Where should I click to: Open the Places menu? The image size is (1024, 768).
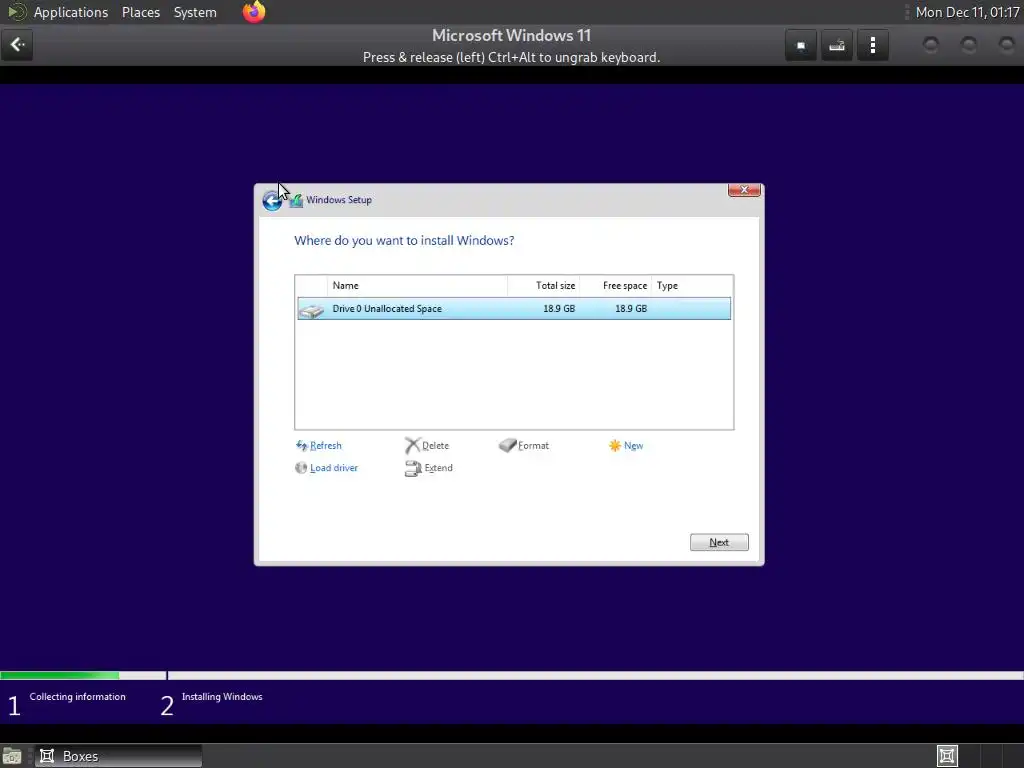click(140, 12)
